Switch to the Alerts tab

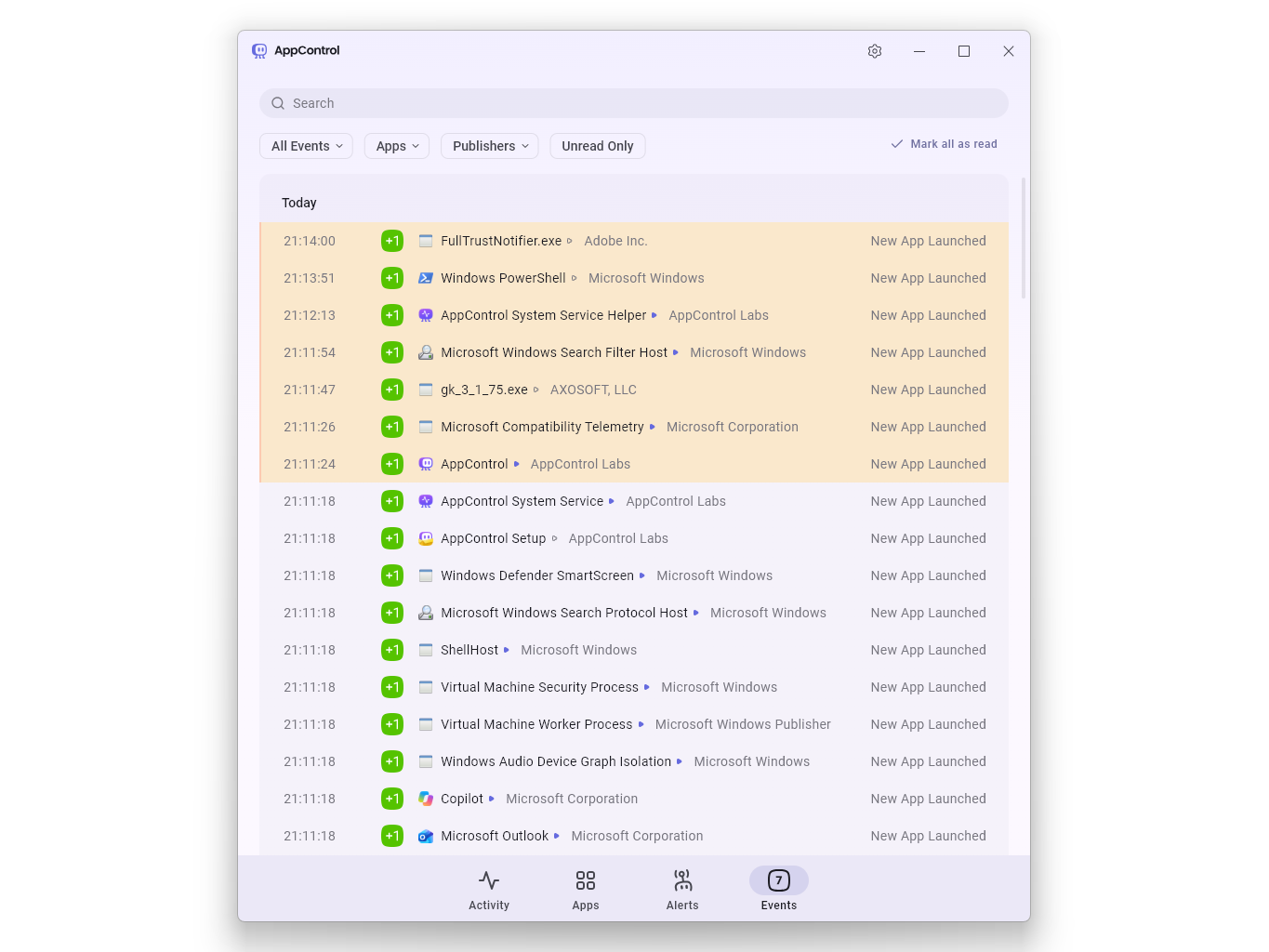[682, 890]
